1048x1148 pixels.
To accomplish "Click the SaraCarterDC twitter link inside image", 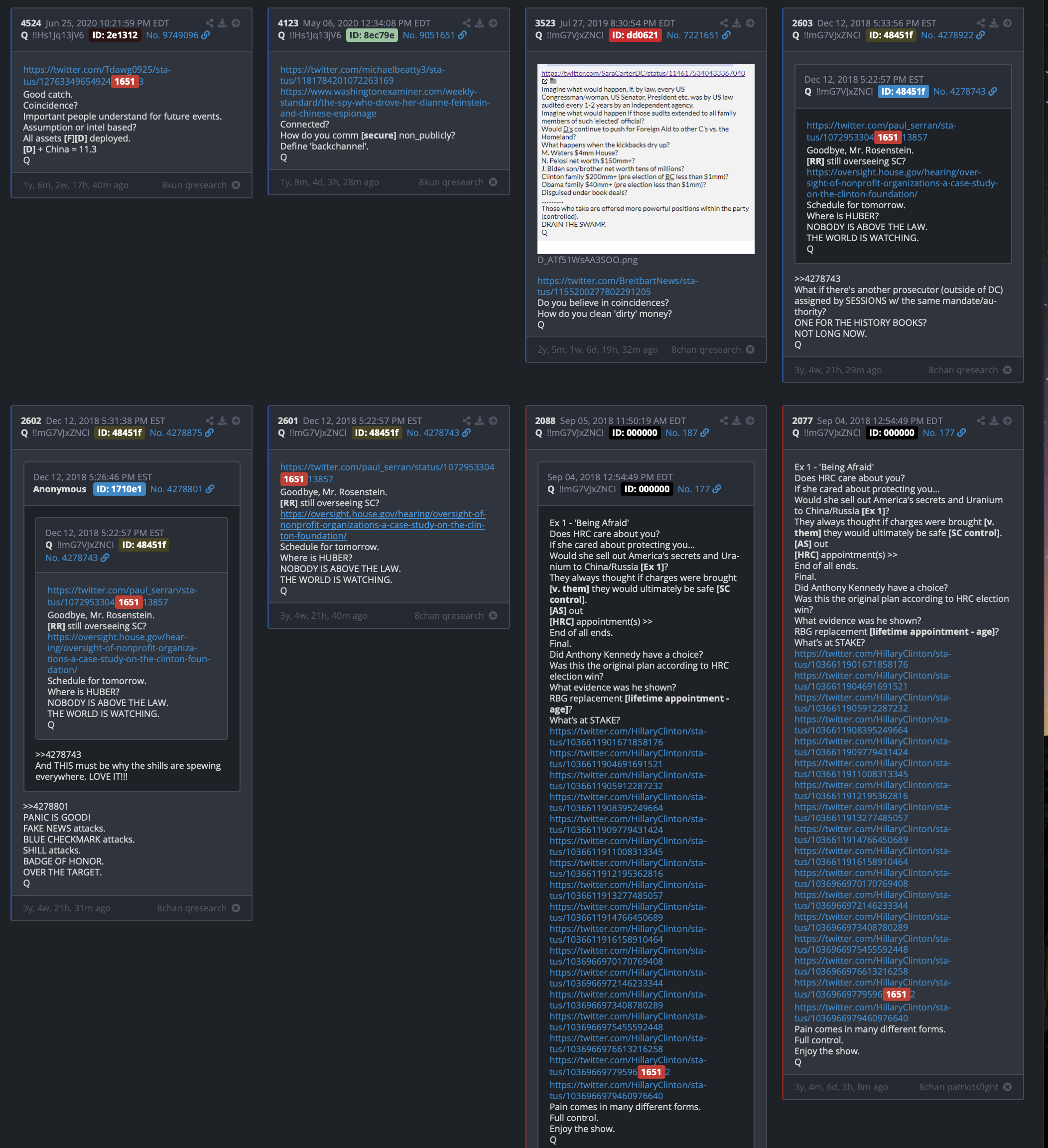I will click(x=643, y=73).
